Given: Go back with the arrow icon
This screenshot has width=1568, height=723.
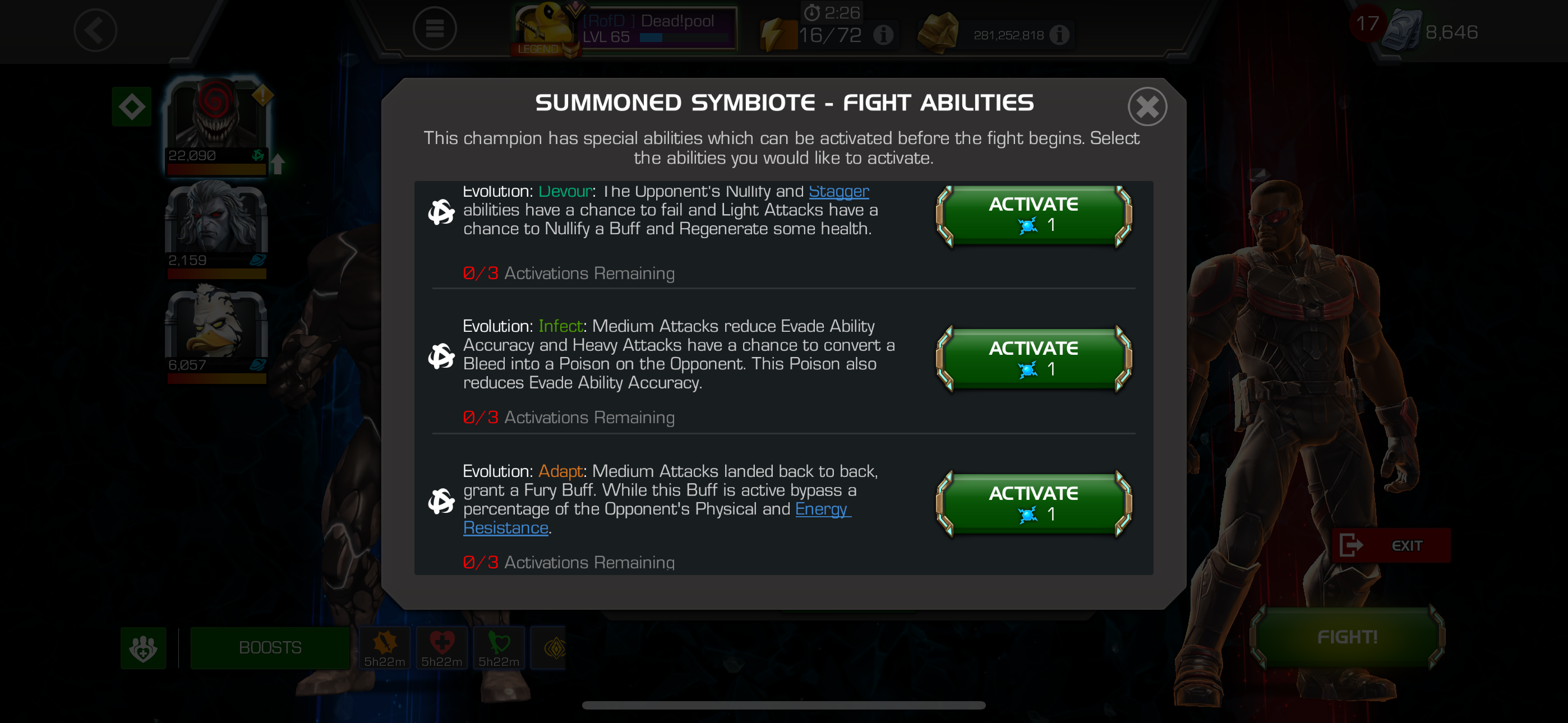Looking at the screenshot, I should [95, 30].
